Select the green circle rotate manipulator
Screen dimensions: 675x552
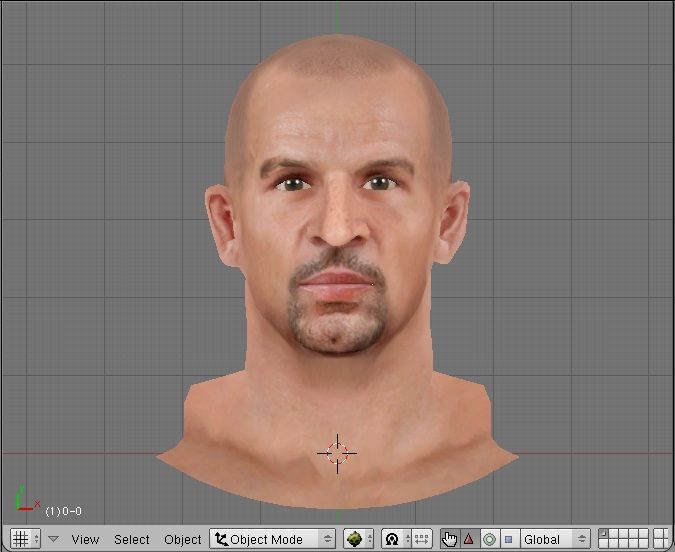(489, 539)
